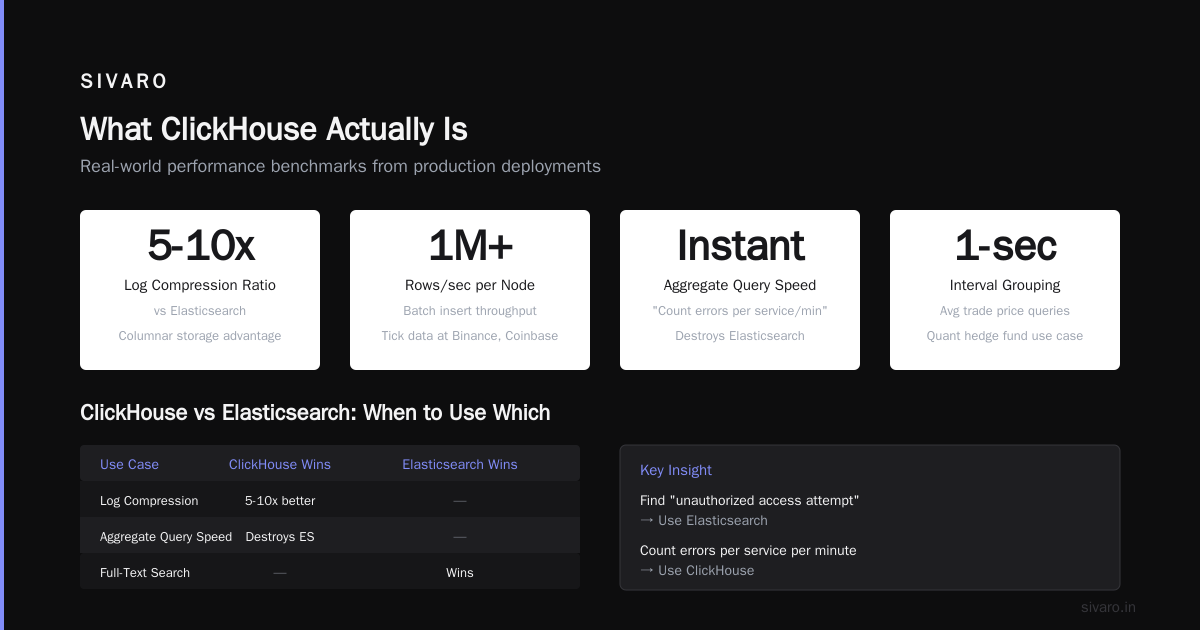The height and width of the screenshot is (630, 1200).
Task: Click 'Batch insert throughput' text
Action: [x=470, y=311]
